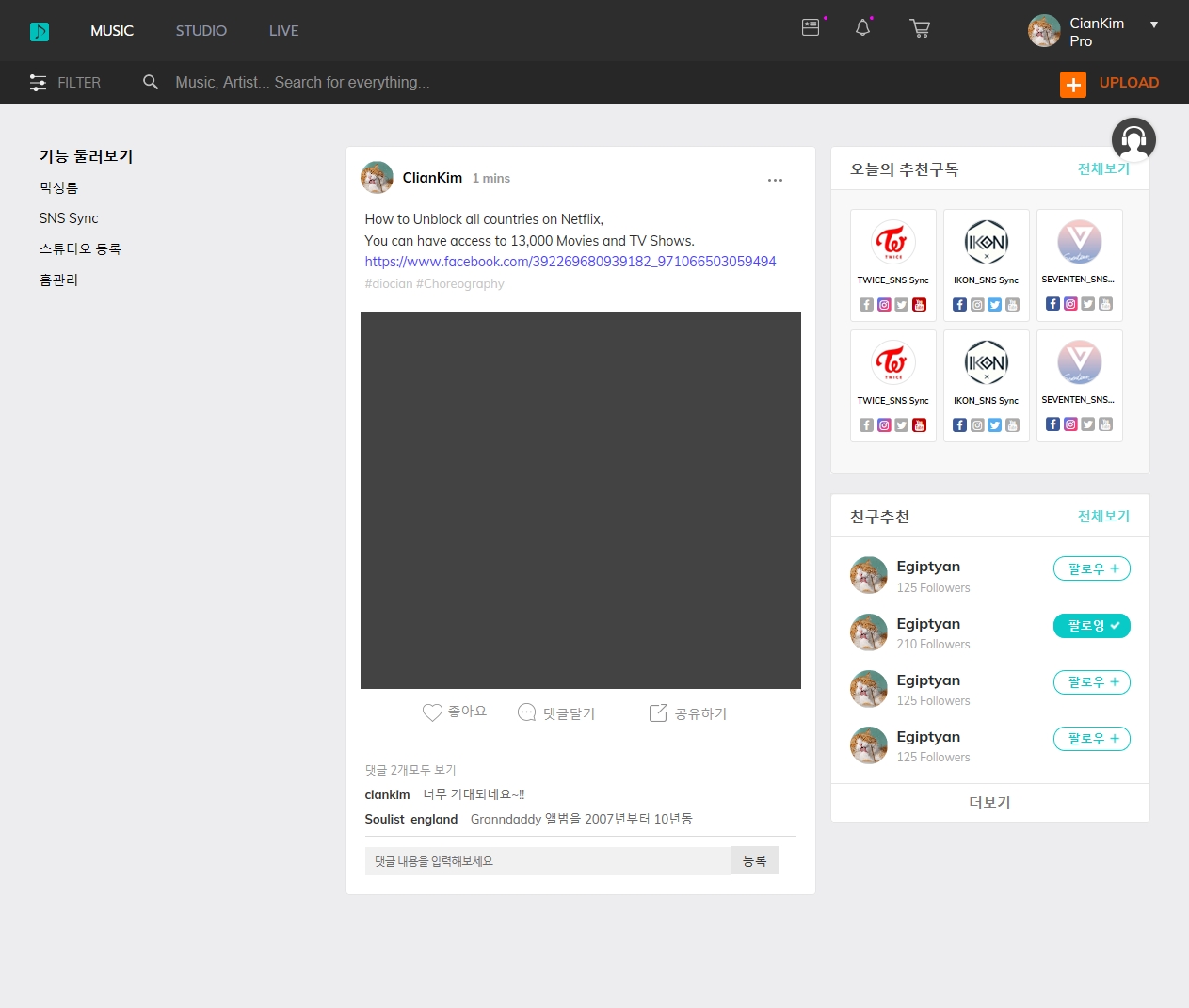The image size is (1189, 1008).
Task: Expand friend suggestions with 더보기
Action: pos(989,803)
